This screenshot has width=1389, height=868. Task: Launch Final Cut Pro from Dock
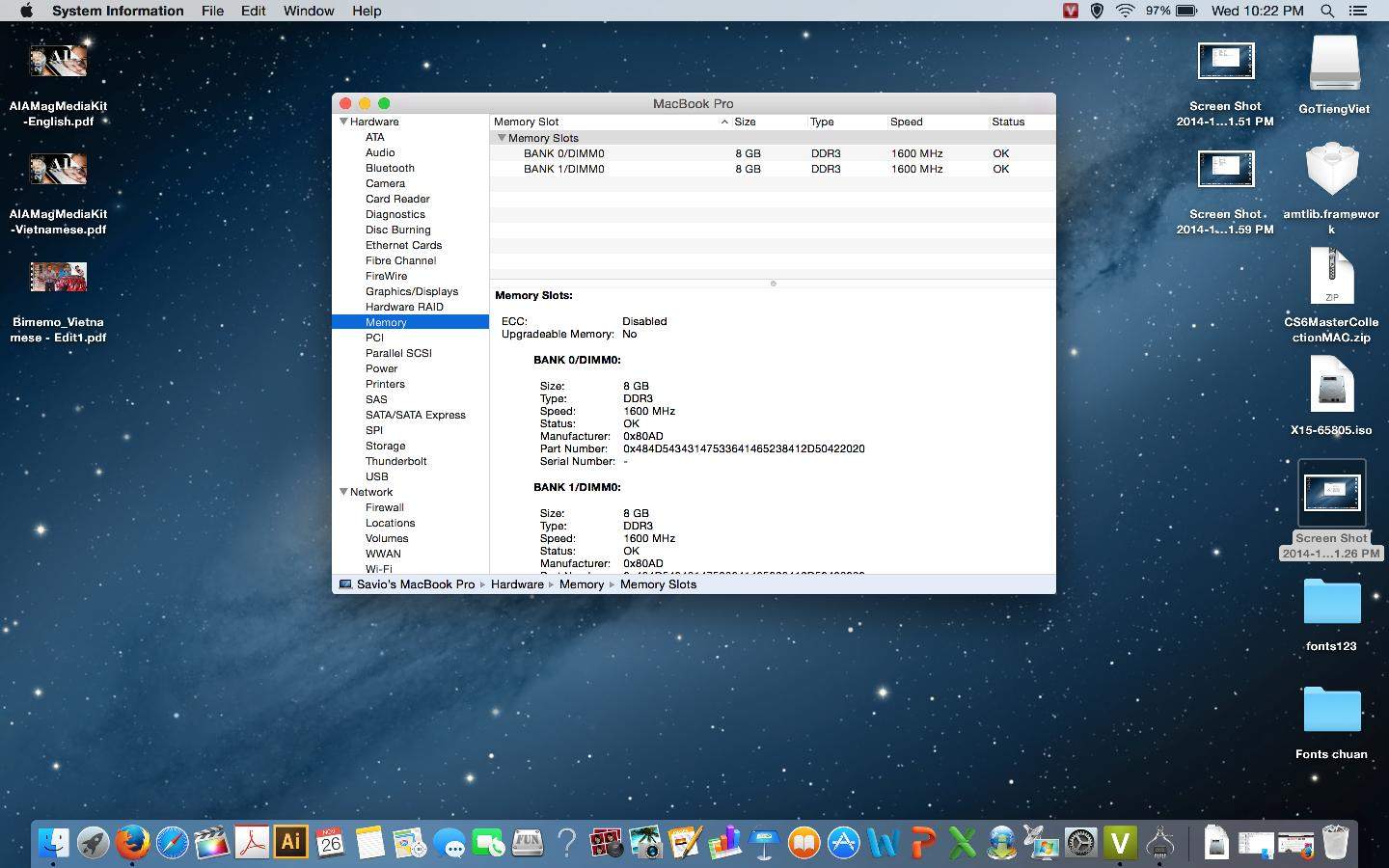(x=212, y=843)
